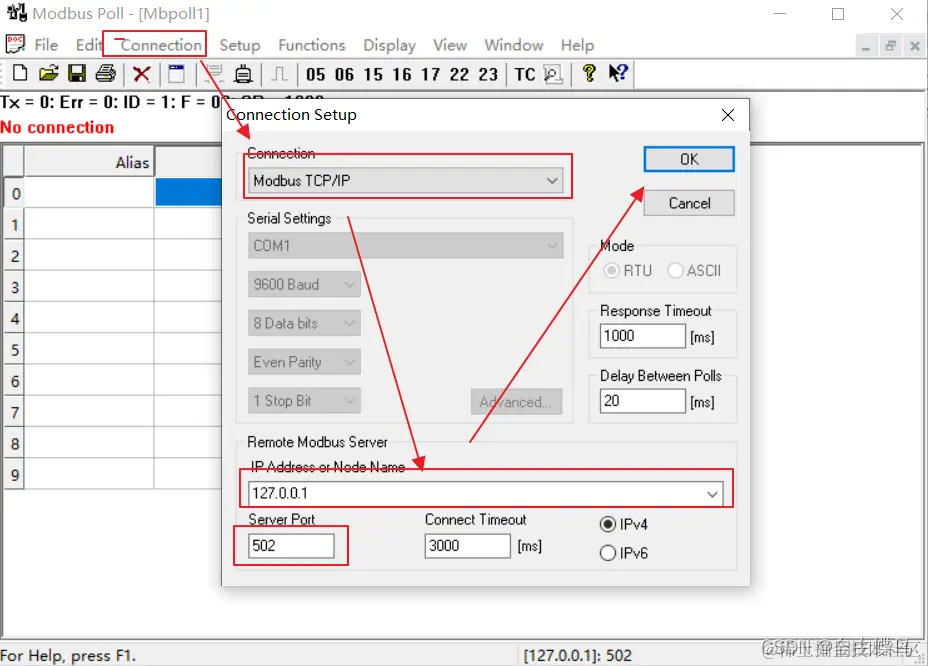The image size is (928, 666).
Task: Click Cancel in Connection Setup
Action: tap(689, 203)
